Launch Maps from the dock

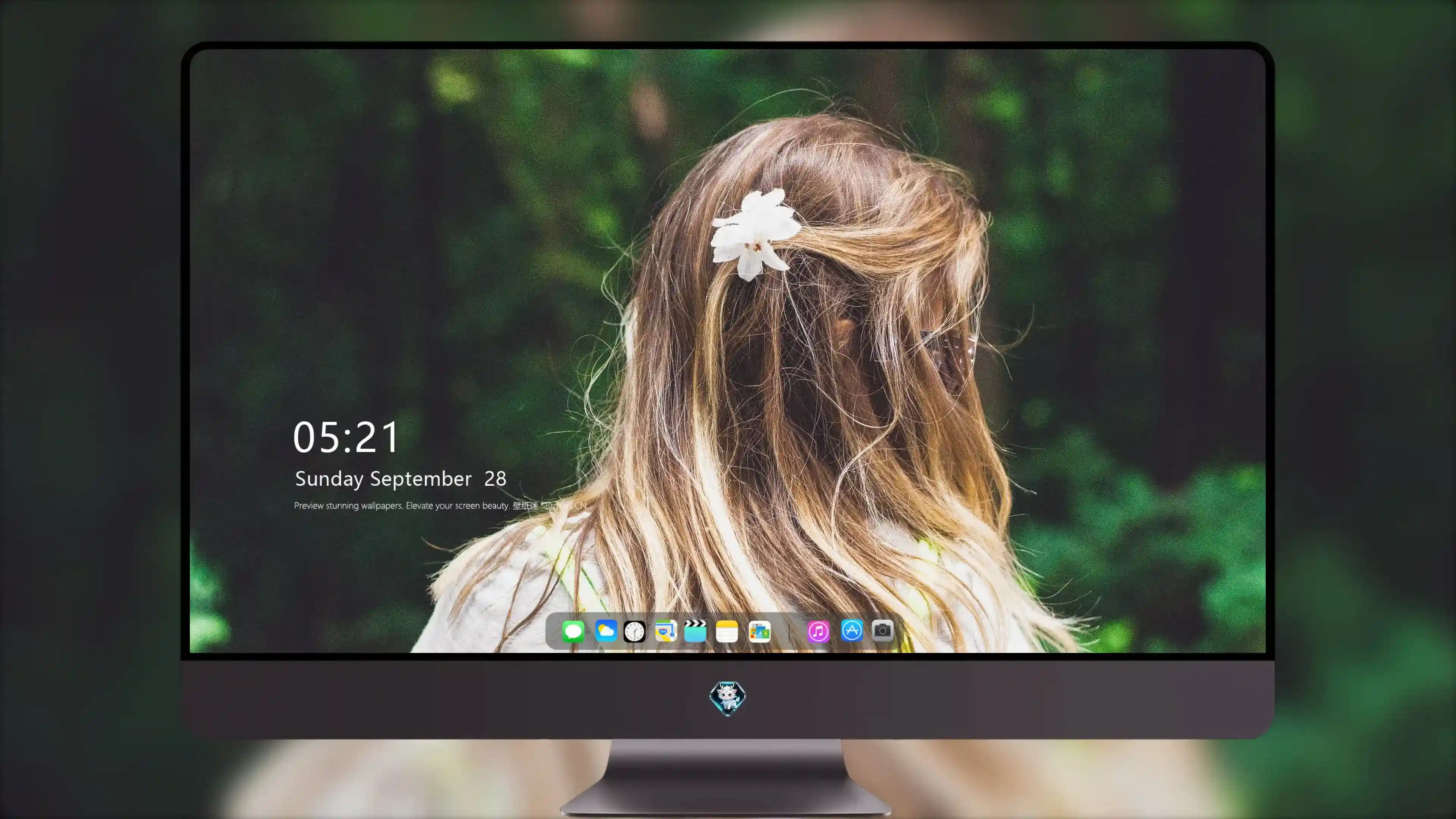[666, 631]
